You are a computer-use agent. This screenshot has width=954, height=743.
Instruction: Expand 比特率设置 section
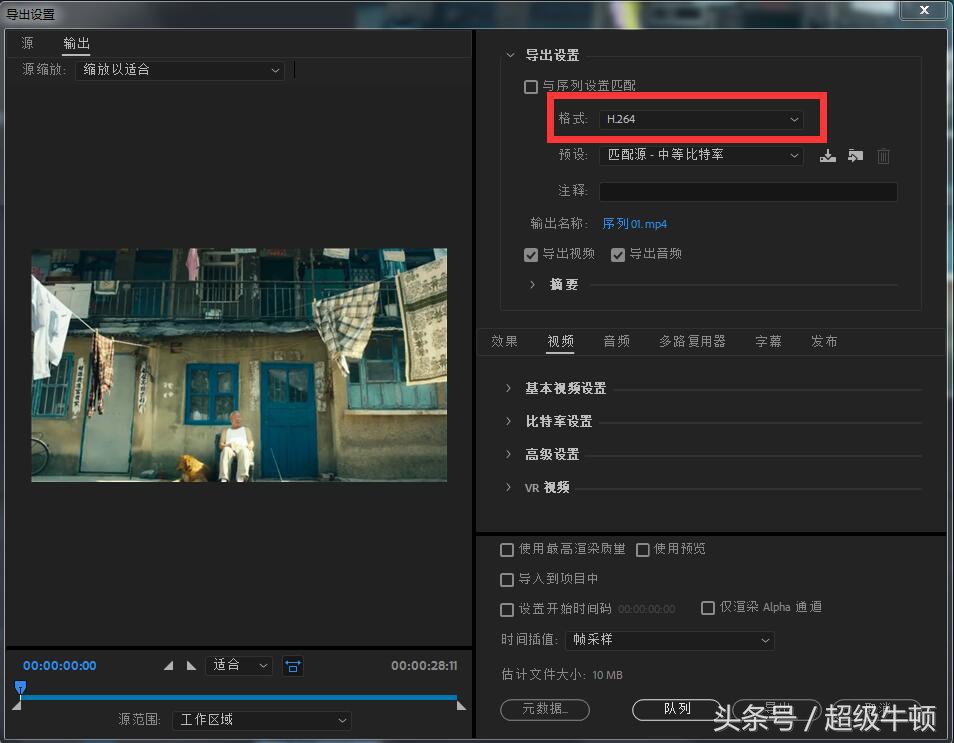pyautogui.click(x=509, y=421)
